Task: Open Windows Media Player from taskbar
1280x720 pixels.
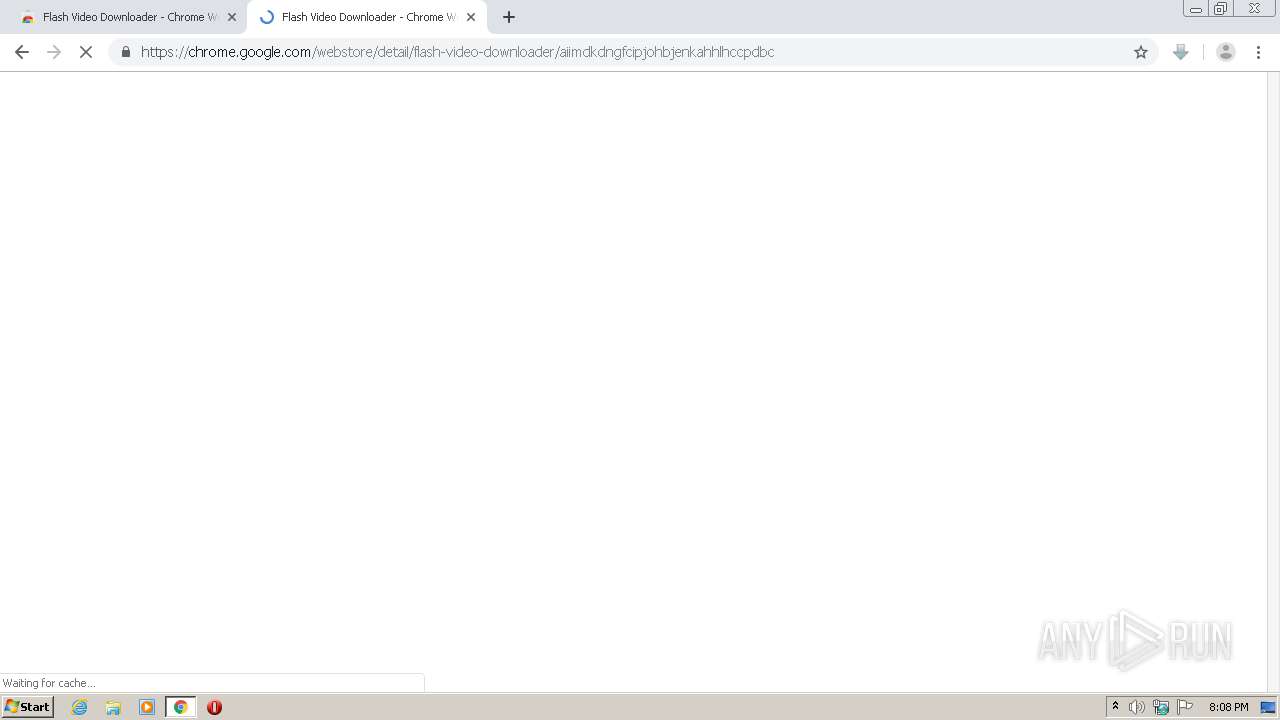Action: (147, 707)
